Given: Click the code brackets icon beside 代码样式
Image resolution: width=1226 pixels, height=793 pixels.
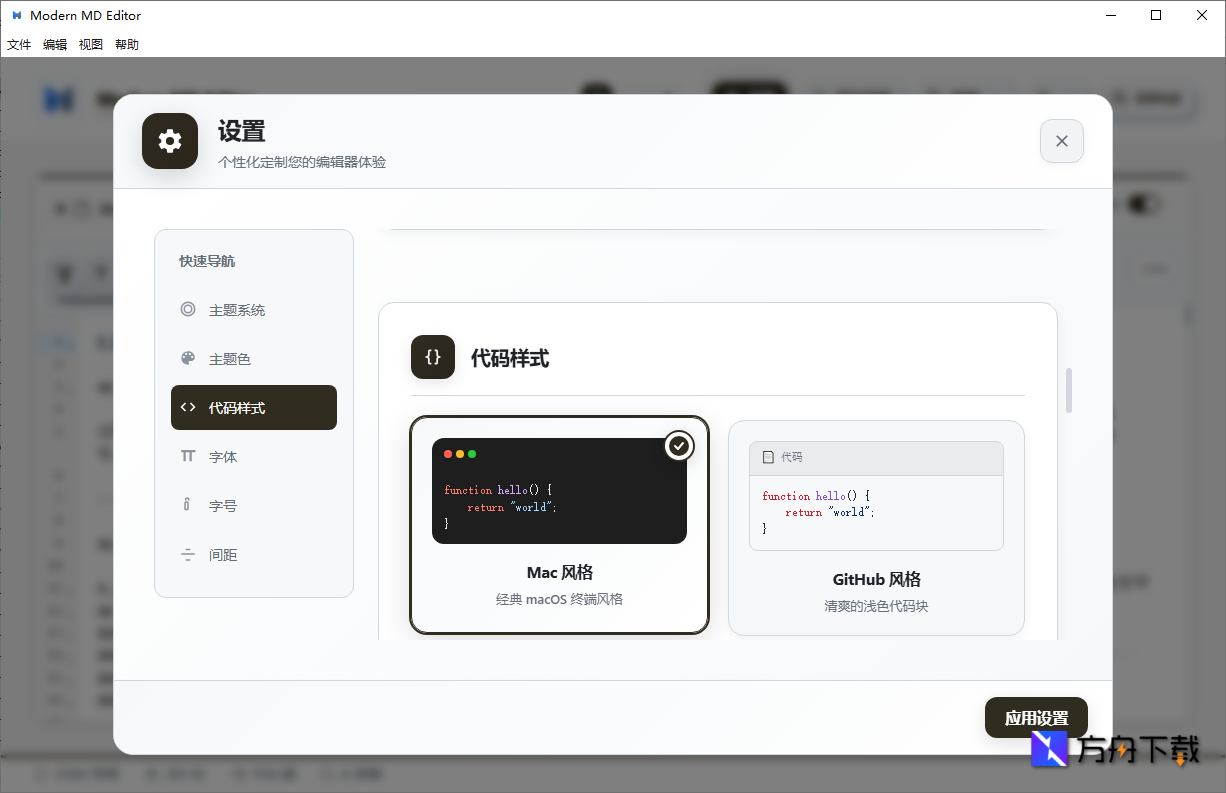Looking at the screenshot, I should point(188,407).
